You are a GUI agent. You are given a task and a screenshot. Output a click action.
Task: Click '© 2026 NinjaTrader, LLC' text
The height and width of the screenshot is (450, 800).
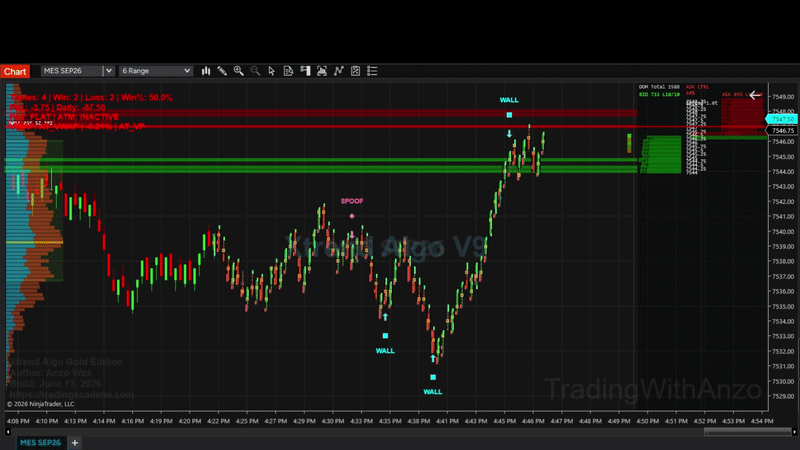(40, 404)
